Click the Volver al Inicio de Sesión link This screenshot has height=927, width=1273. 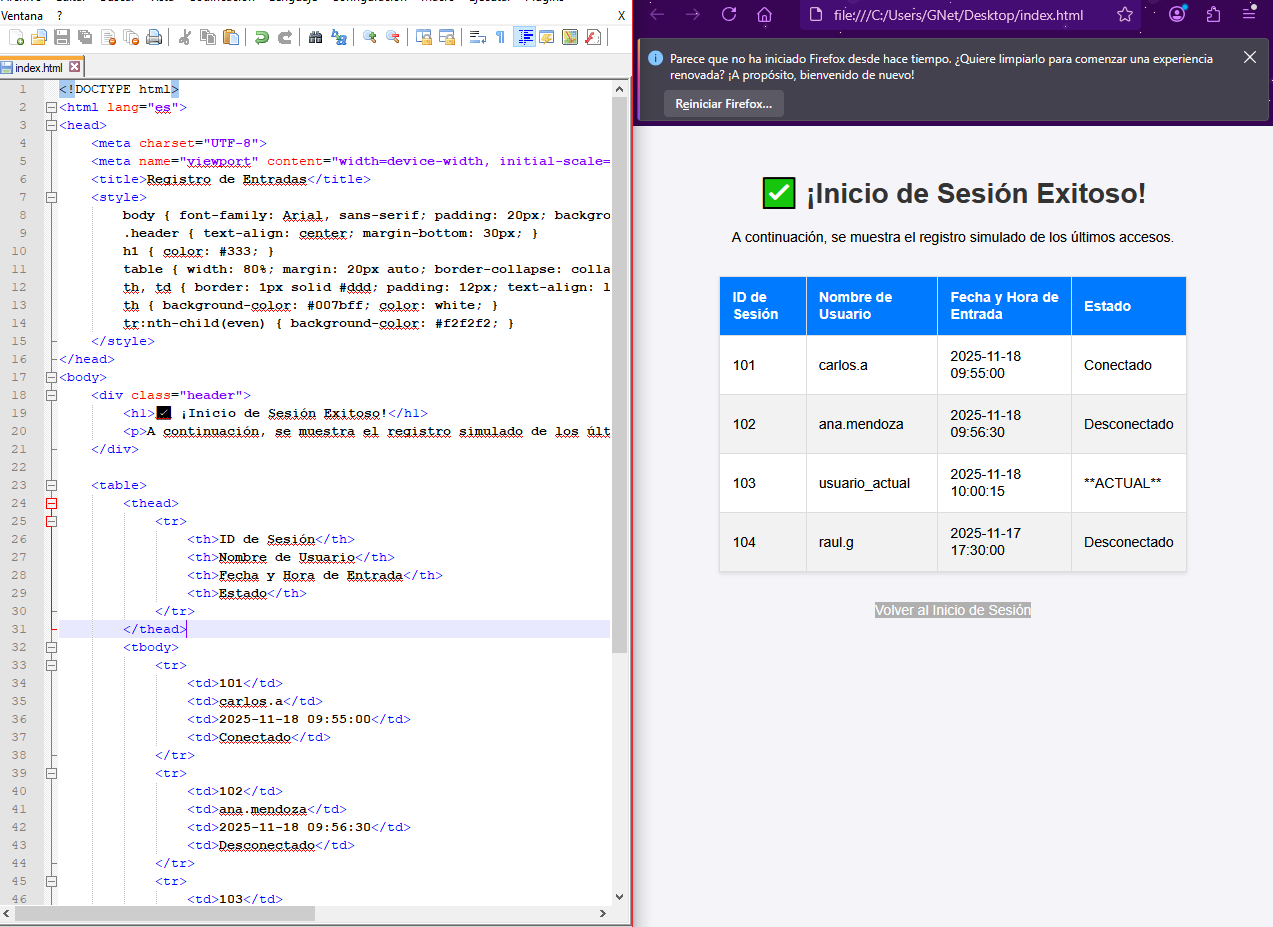click(952, 610)
